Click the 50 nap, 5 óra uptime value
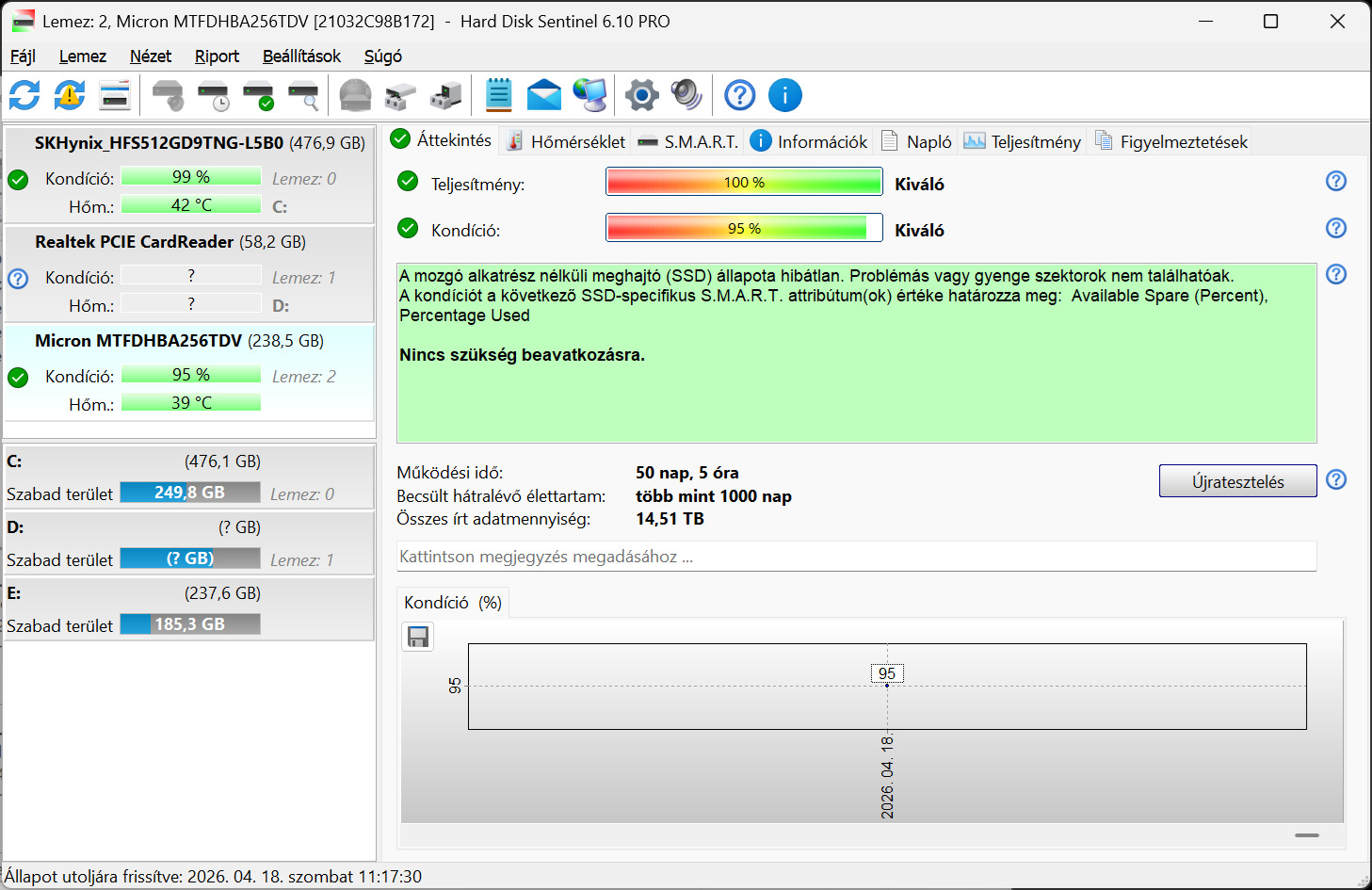1372x890 pixels. coord(687,473)
